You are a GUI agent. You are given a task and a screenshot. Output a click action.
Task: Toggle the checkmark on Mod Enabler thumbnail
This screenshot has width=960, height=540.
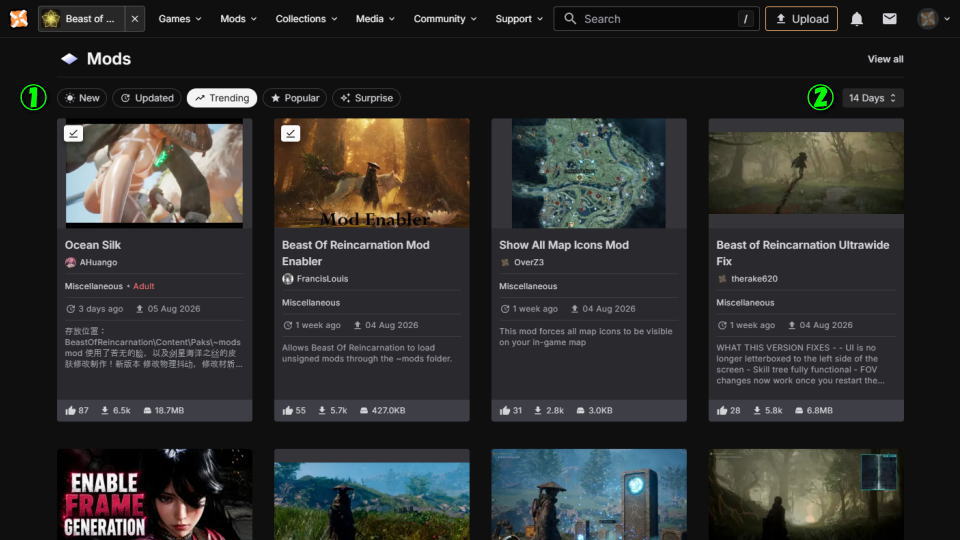(x=291, y=133)
